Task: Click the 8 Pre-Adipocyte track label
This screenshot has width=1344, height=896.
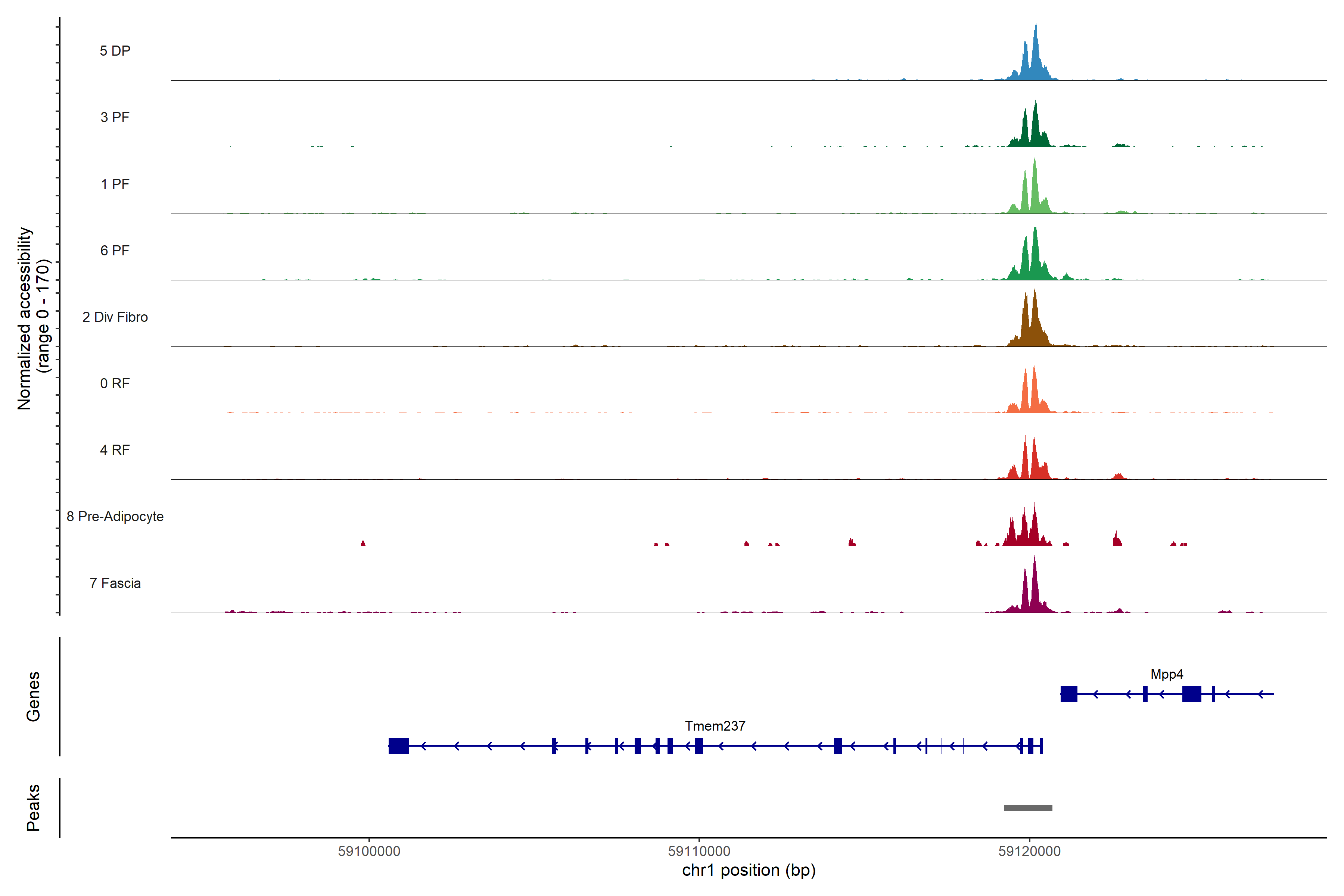Action: (115, 517)
